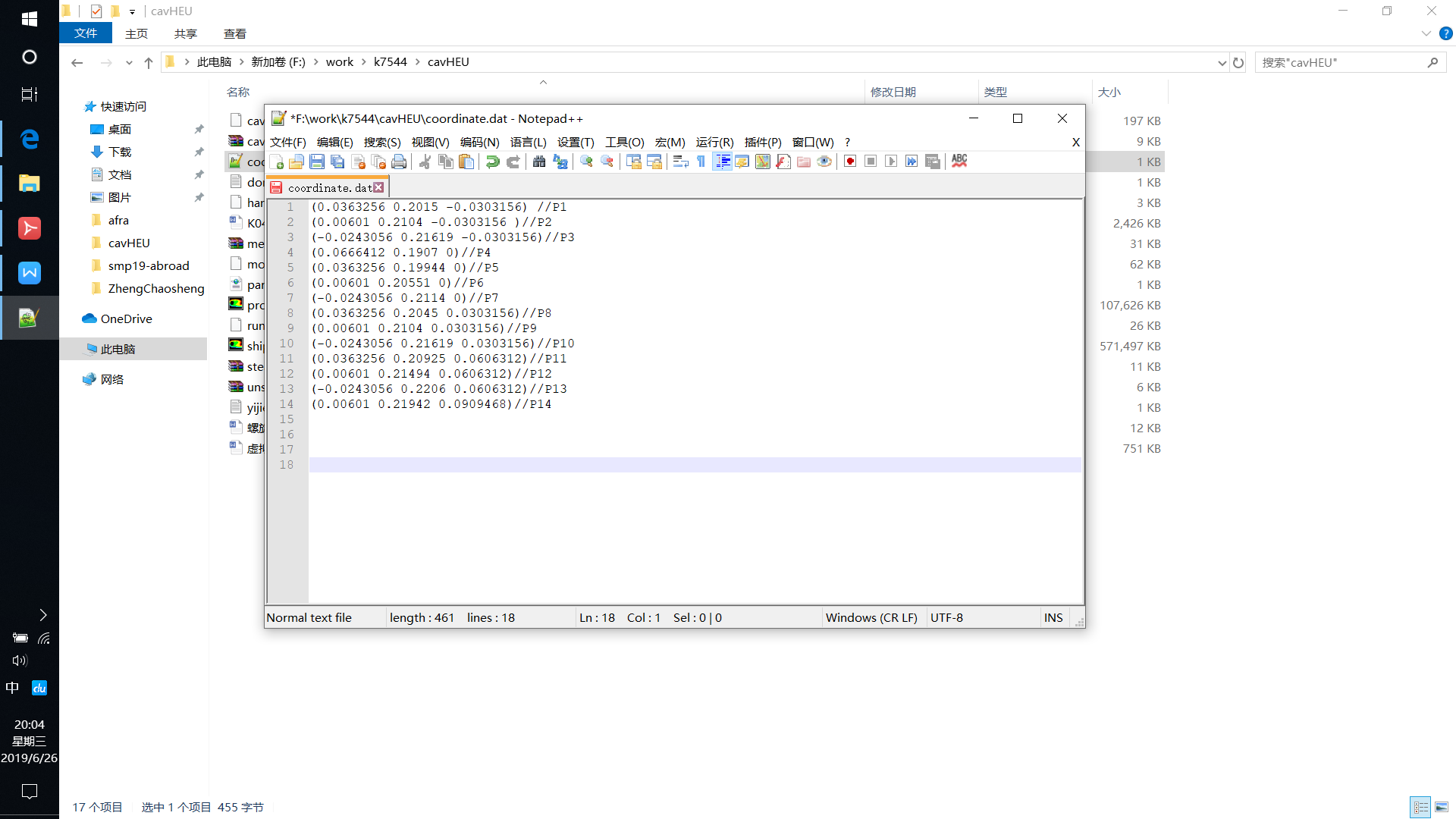Close the coordinate.dat tab
1456x819 pixels.
378,187
